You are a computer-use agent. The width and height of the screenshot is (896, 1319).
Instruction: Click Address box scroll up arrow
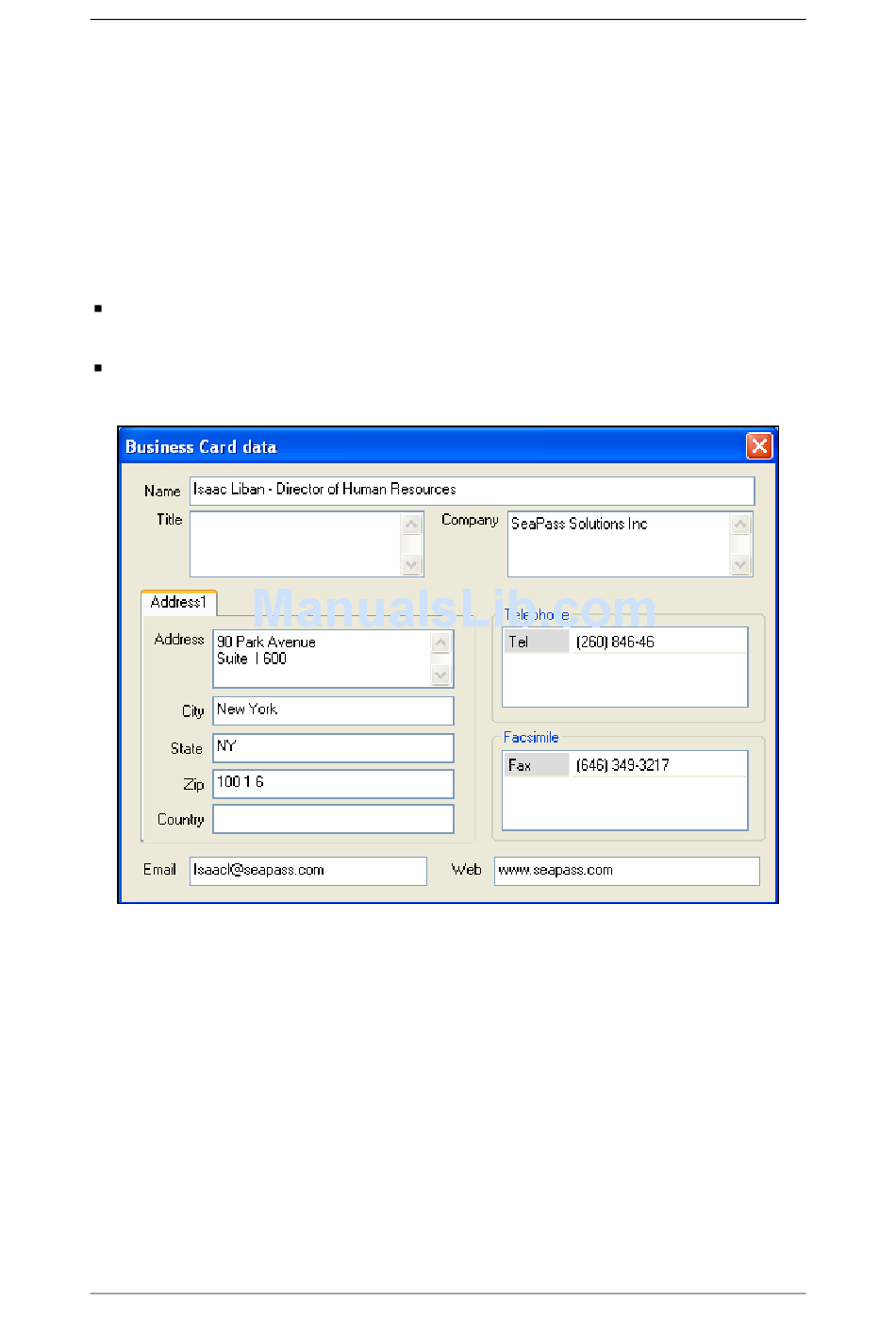[441, 643]
